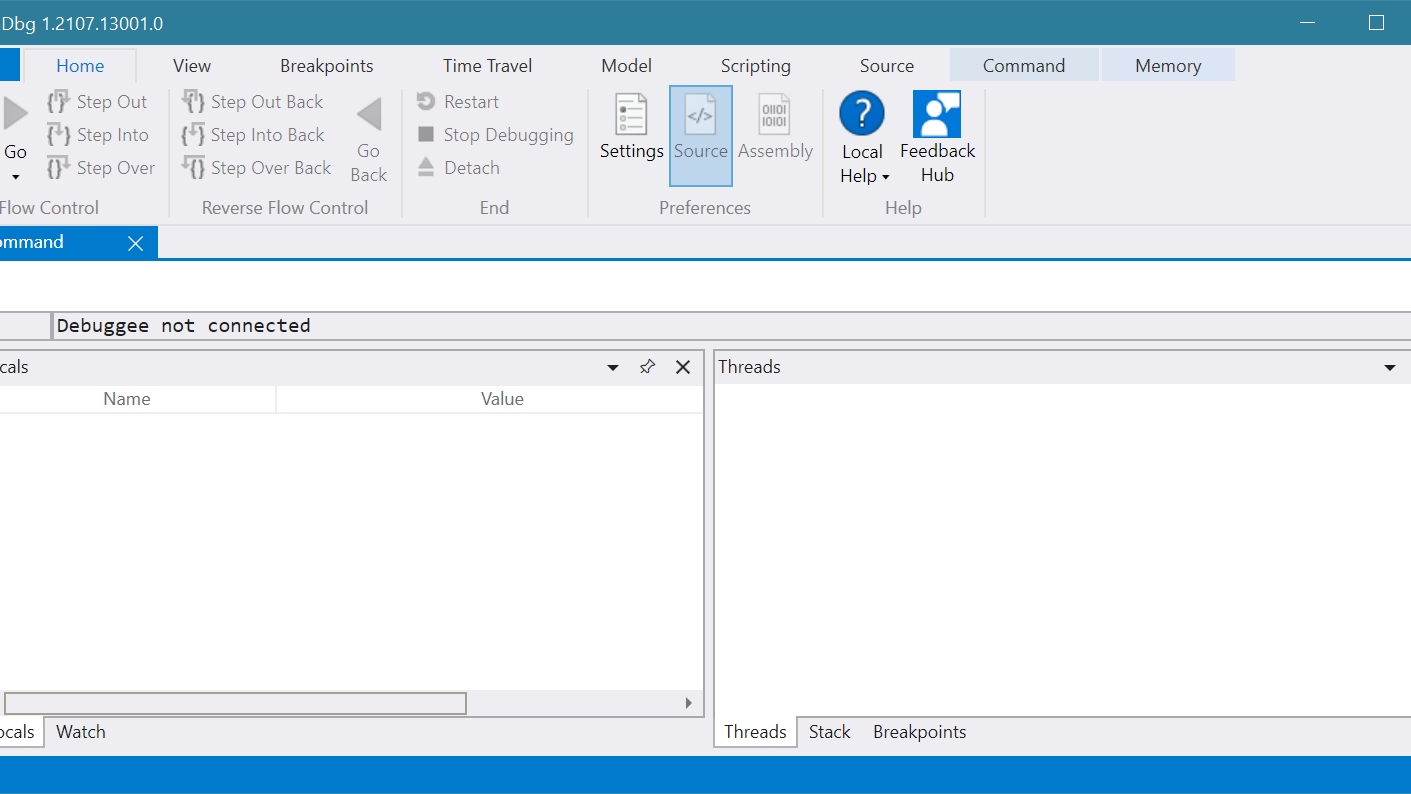Click the Step Over icon
Screen dimensions: 1411x794
(x=59, y=168)
